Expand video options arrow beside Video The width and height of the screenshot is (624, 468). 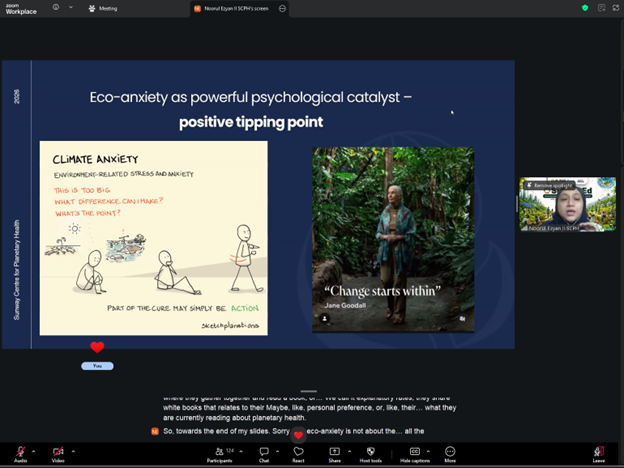click(75, 449)
